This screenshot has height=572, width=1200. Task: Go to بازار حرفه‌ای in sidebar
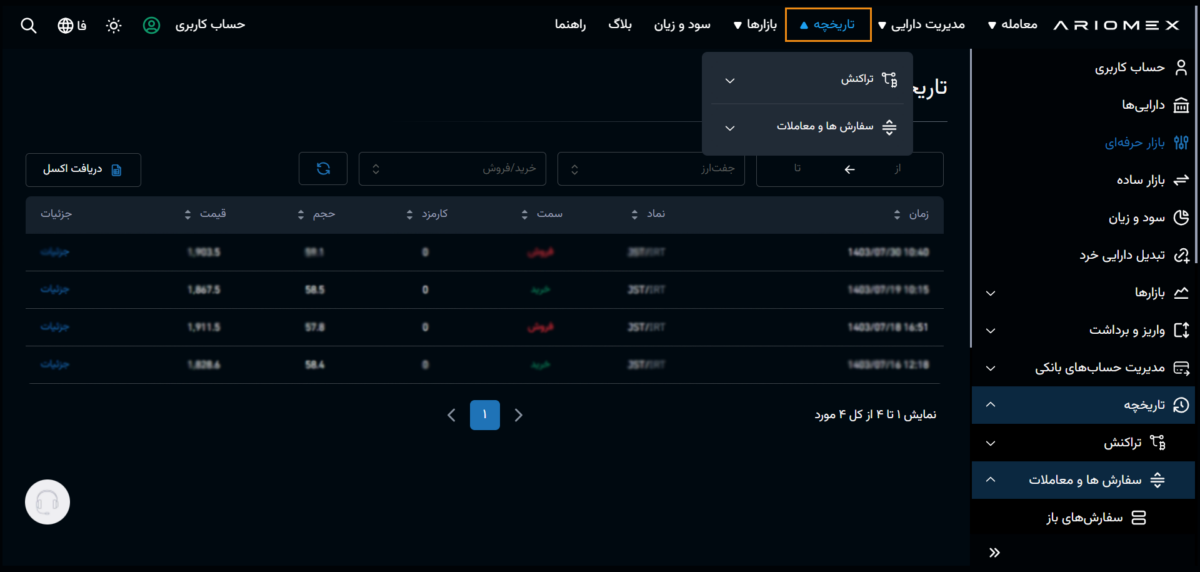tap(1130, 142)
